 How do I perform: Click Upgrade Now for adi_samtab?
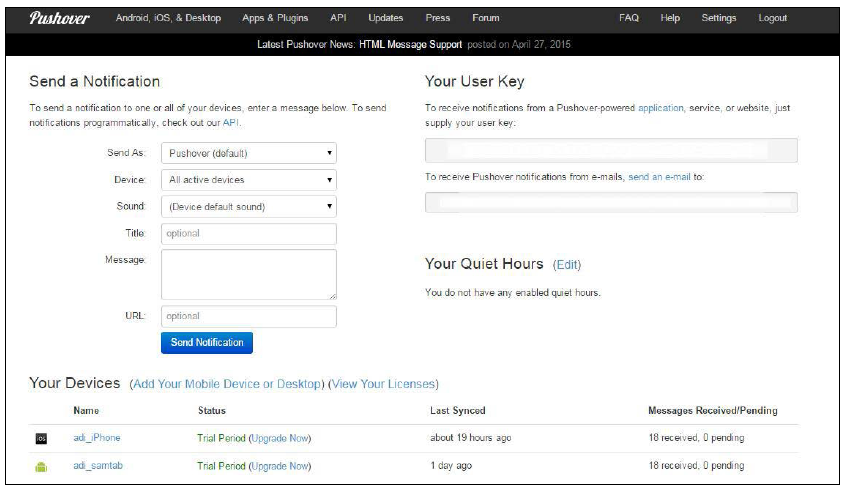(280, 466)
